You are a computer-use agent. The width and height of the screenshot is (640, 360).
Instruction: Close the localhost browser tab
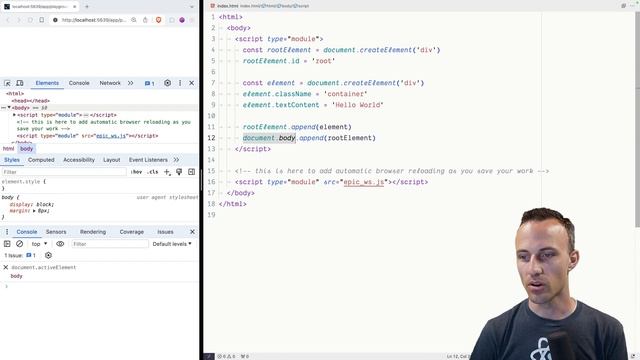[x=74, y=7]
